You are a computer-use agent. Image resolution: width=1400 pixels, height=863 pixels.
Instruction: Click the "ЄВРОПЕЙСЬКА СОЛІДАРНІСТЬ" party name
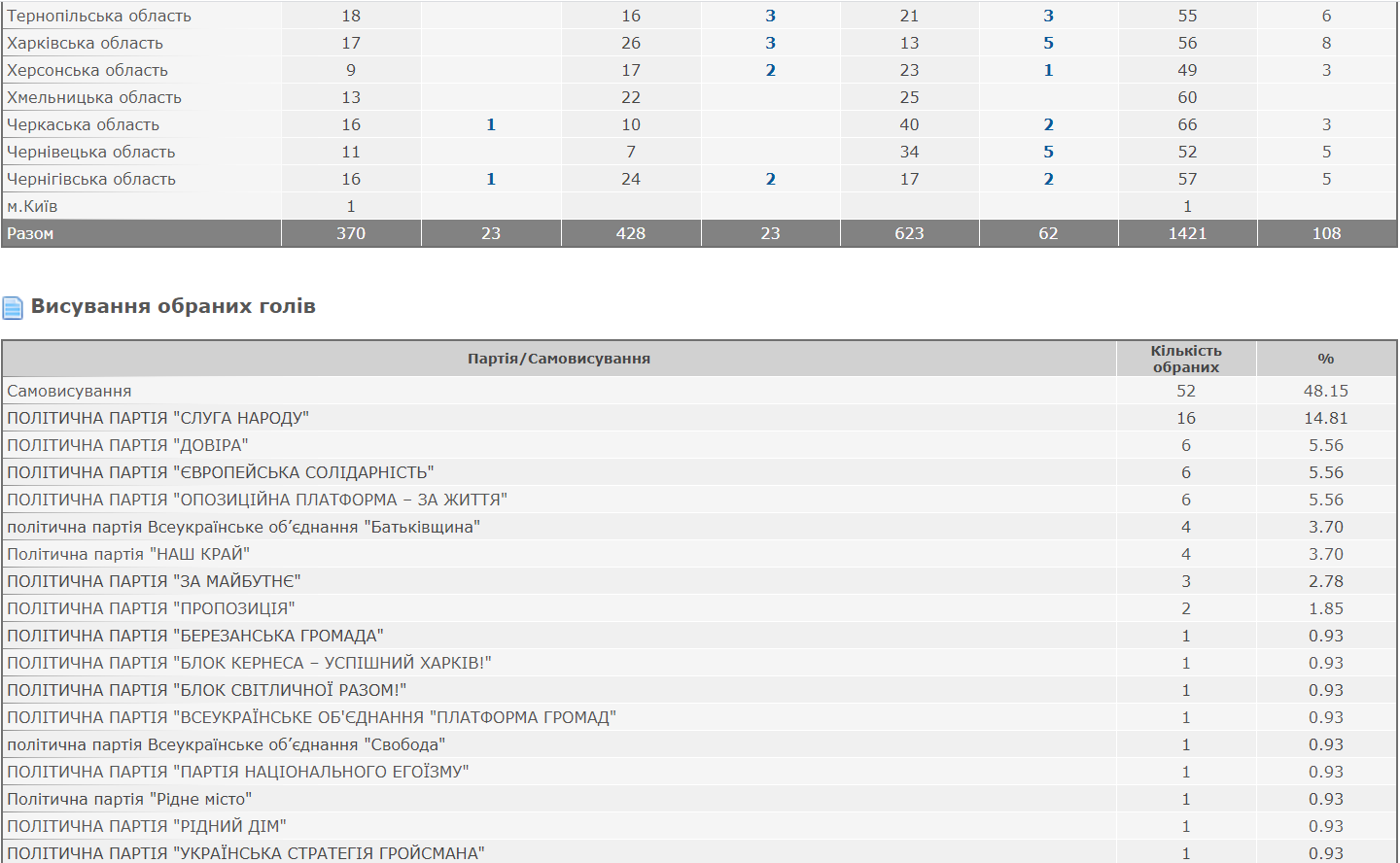pyautogui.click(x=220, y=472)
